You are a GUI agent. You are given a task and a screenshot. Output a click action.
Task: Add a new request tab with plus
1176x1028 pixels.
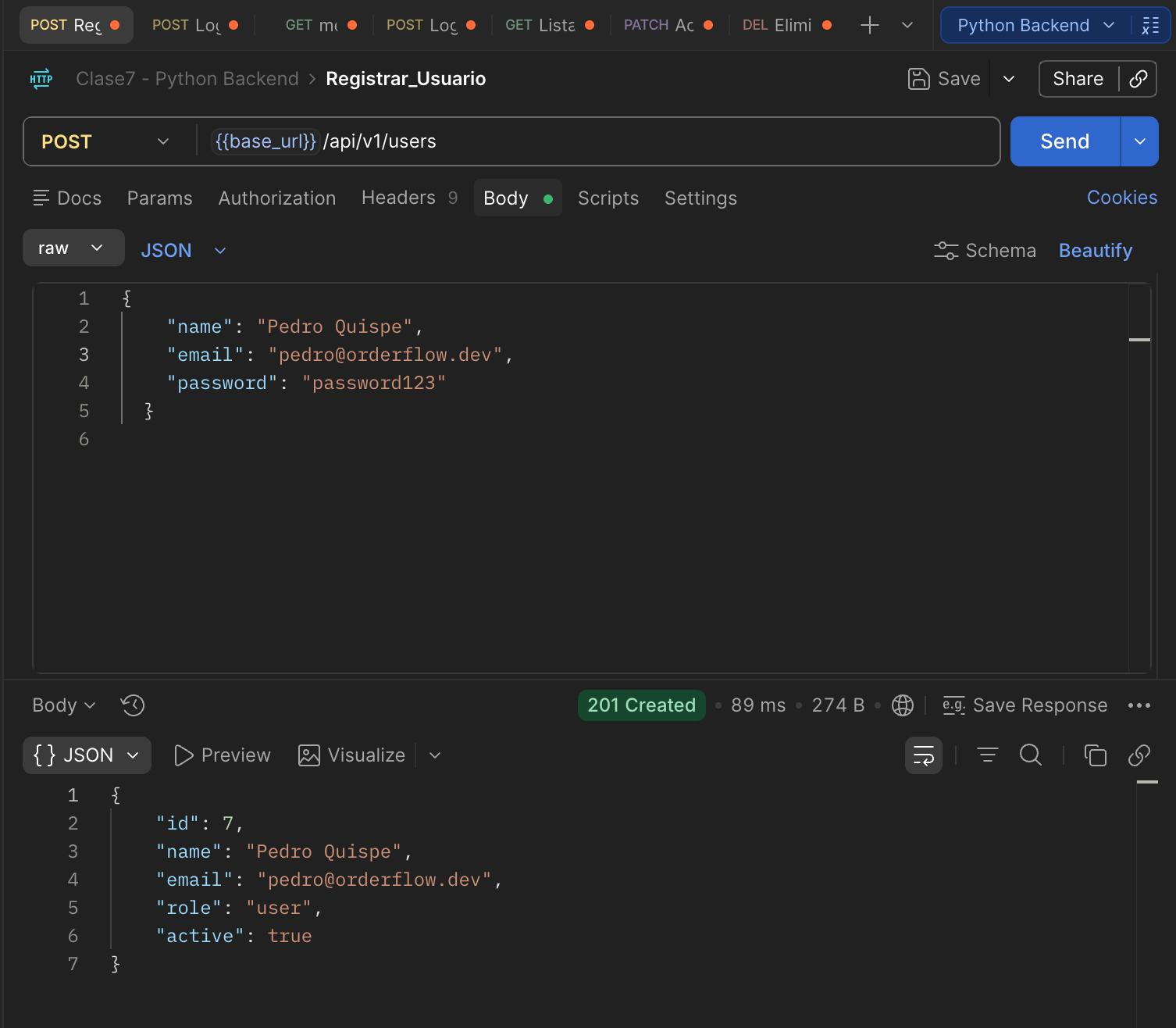(869, 25)
